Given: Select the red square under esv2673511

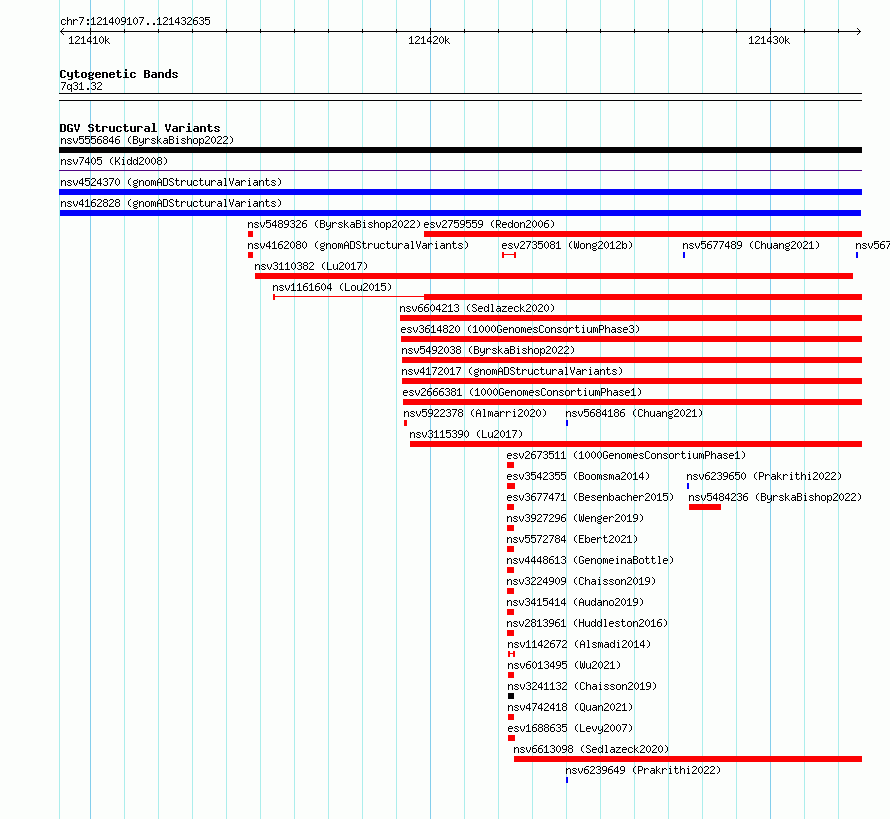Looking at the screenshot, I should tap(510, 465).
